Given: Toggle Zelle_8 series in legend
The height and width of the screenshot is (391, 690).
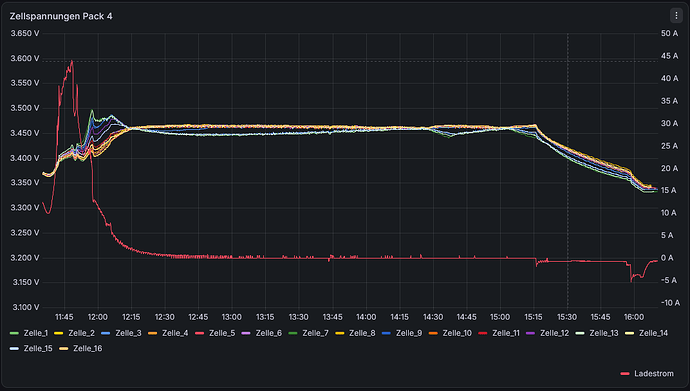Looking at the screenshot, I should pos(355,333).
